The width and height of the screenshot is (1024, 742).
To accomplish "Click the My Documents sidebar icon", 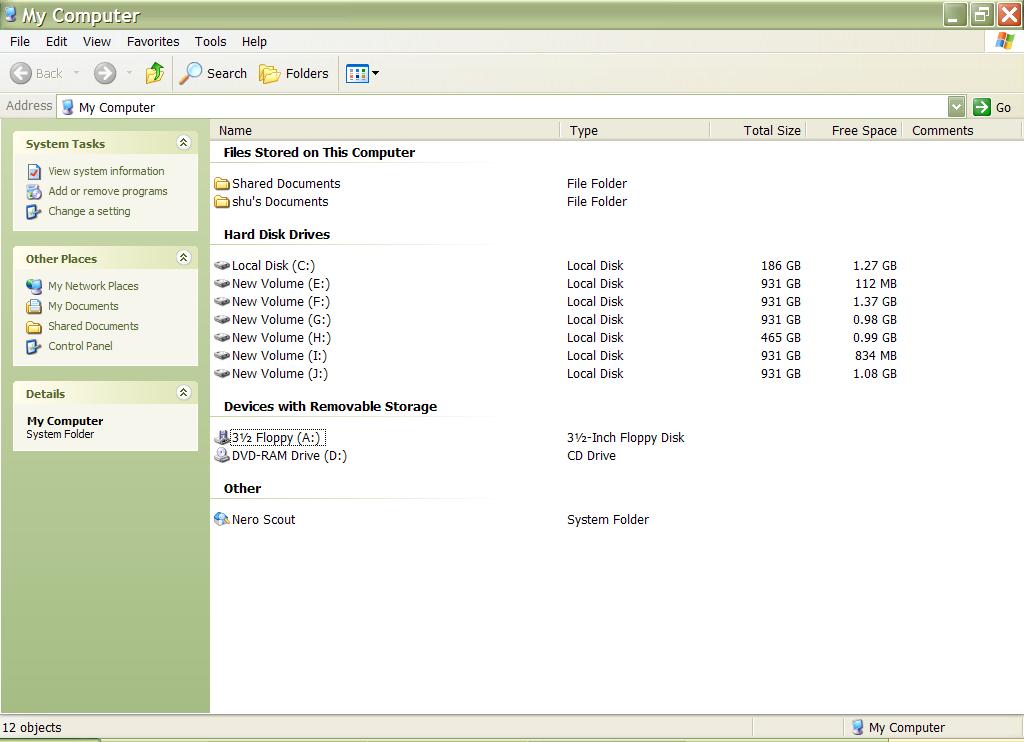I will tap(34, 306).
